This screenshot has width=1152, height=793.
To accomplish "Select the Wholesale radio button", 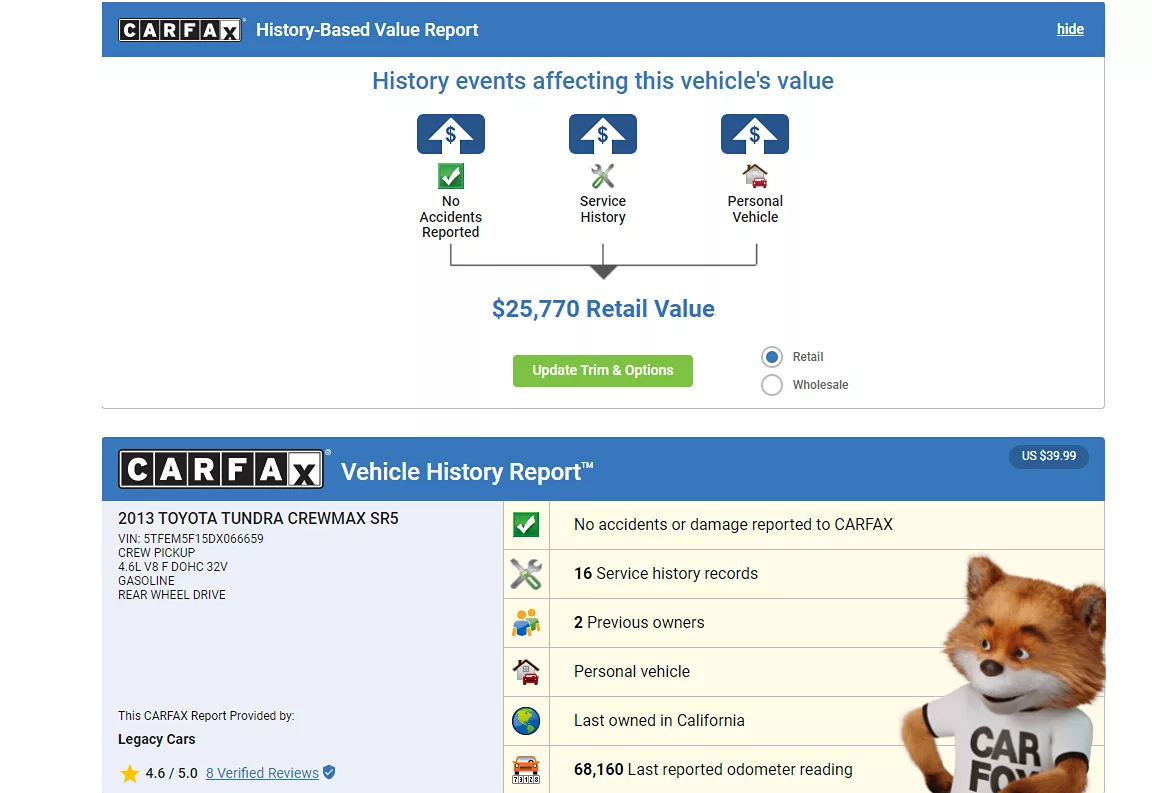I will tap(772, 385).
